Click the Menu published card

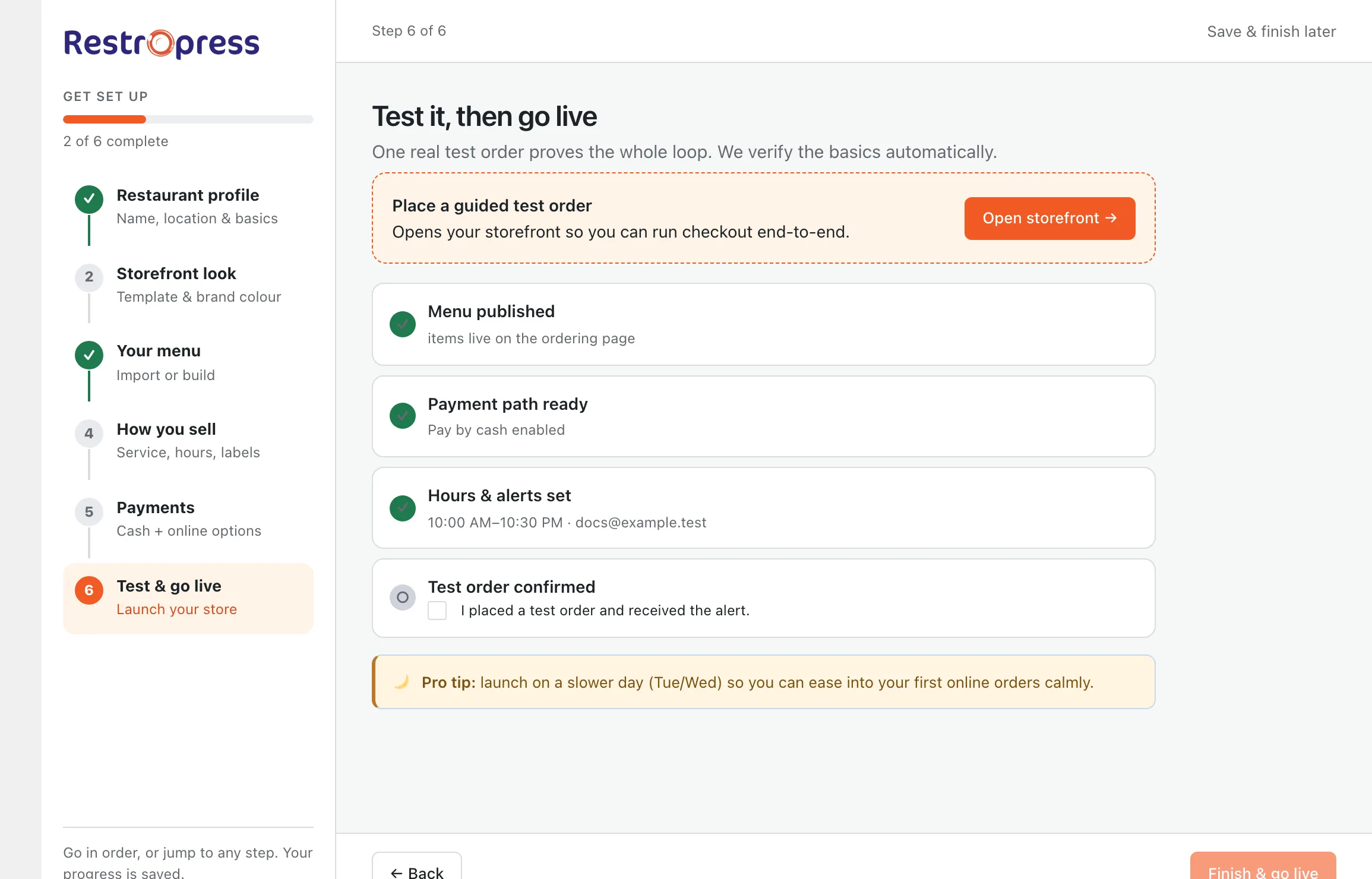764,324
